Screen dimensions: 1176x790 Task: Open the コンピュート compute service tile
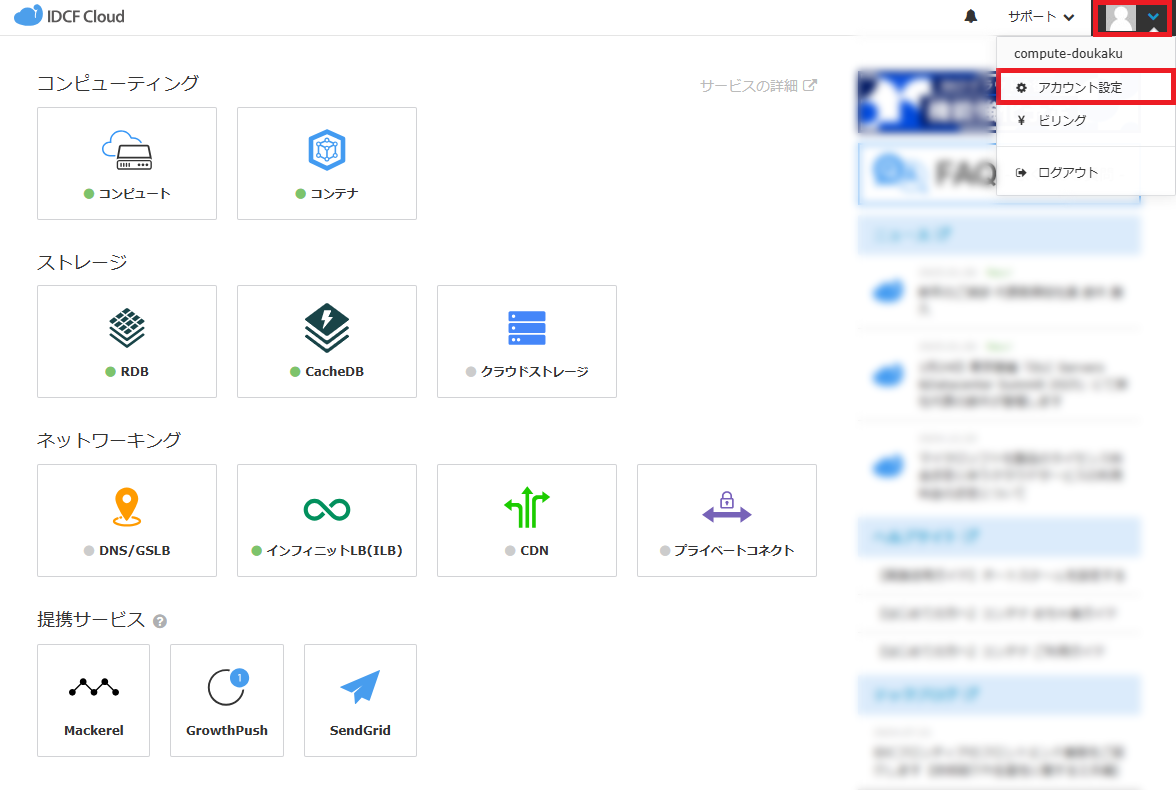point(127,163)
